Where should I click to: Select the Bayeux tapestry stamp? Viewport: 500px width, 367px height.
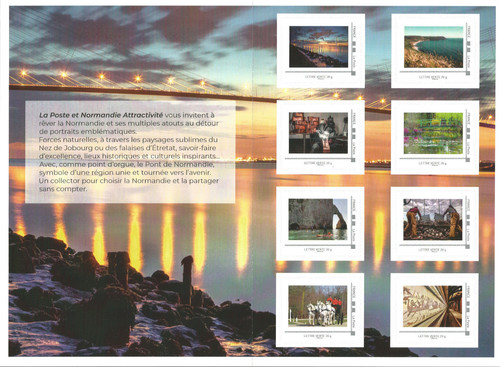(x=434, y=310)
